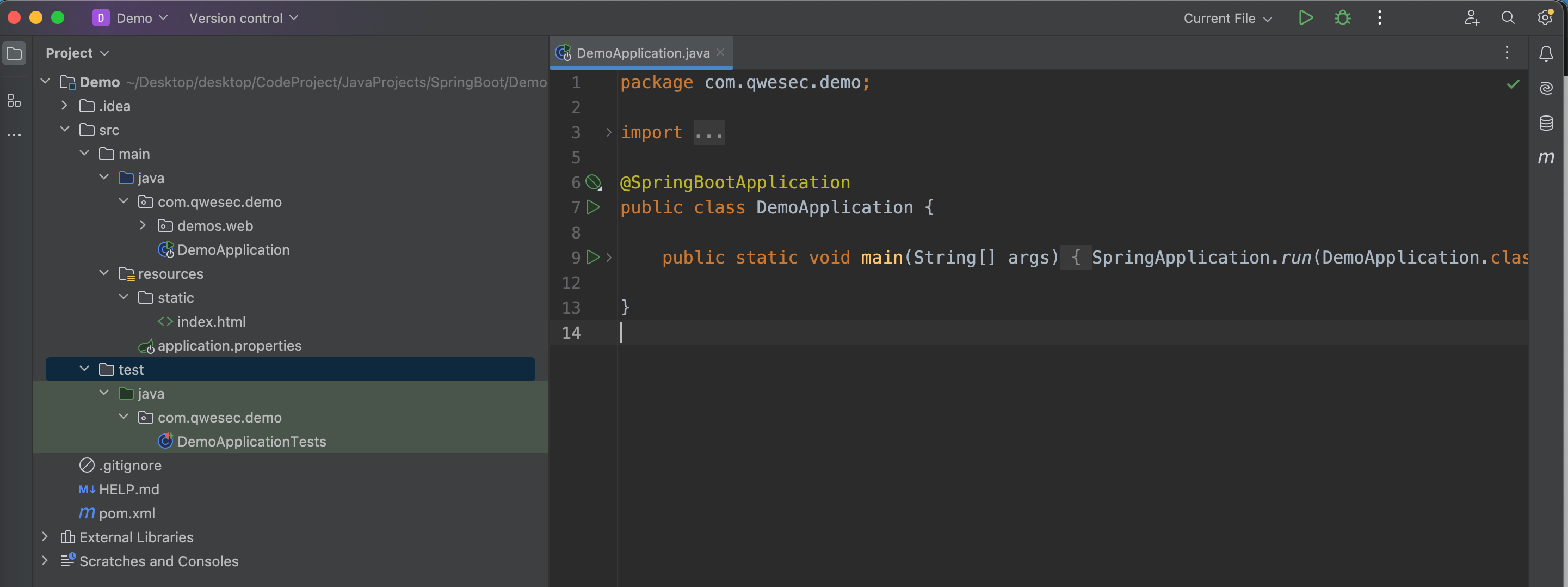Click the folded import ellipsis placeholder

(708, 132)
